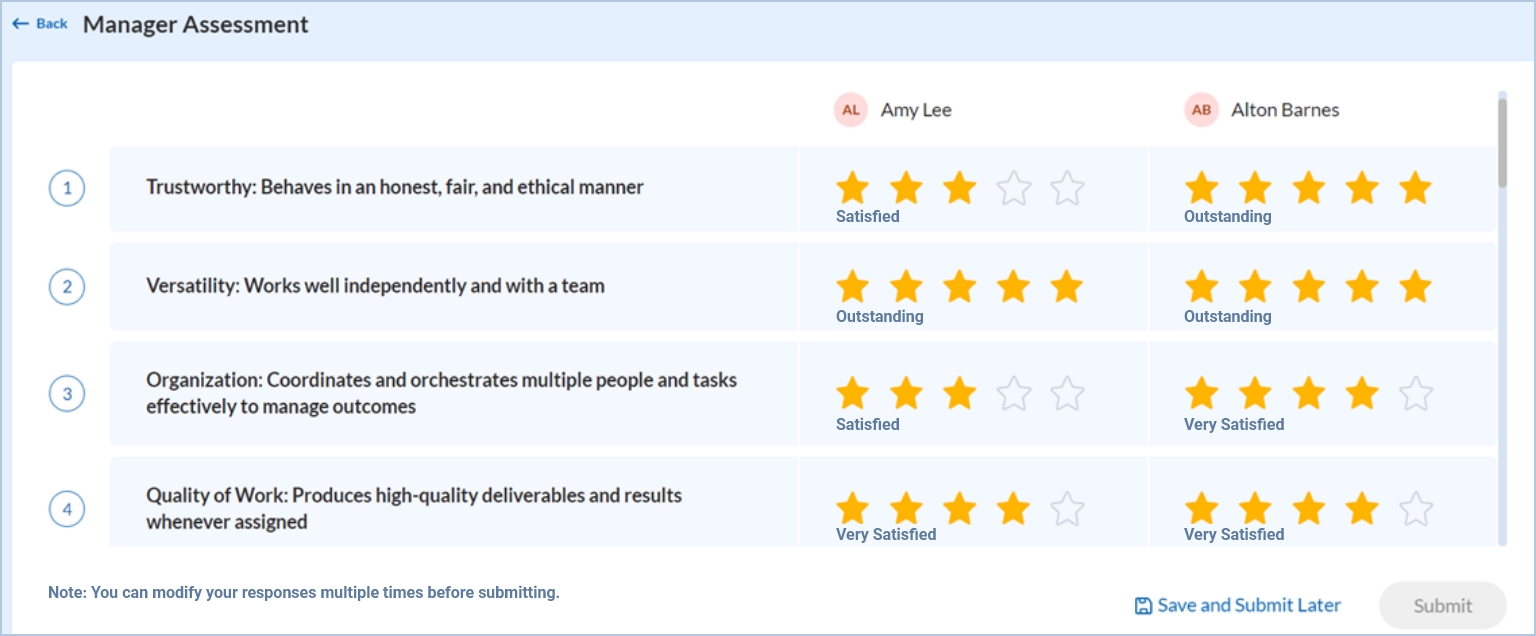Set Amy Lee's Organization rating to four stars
Screen dimensions: 1536x636
[x=1013, y=394]
